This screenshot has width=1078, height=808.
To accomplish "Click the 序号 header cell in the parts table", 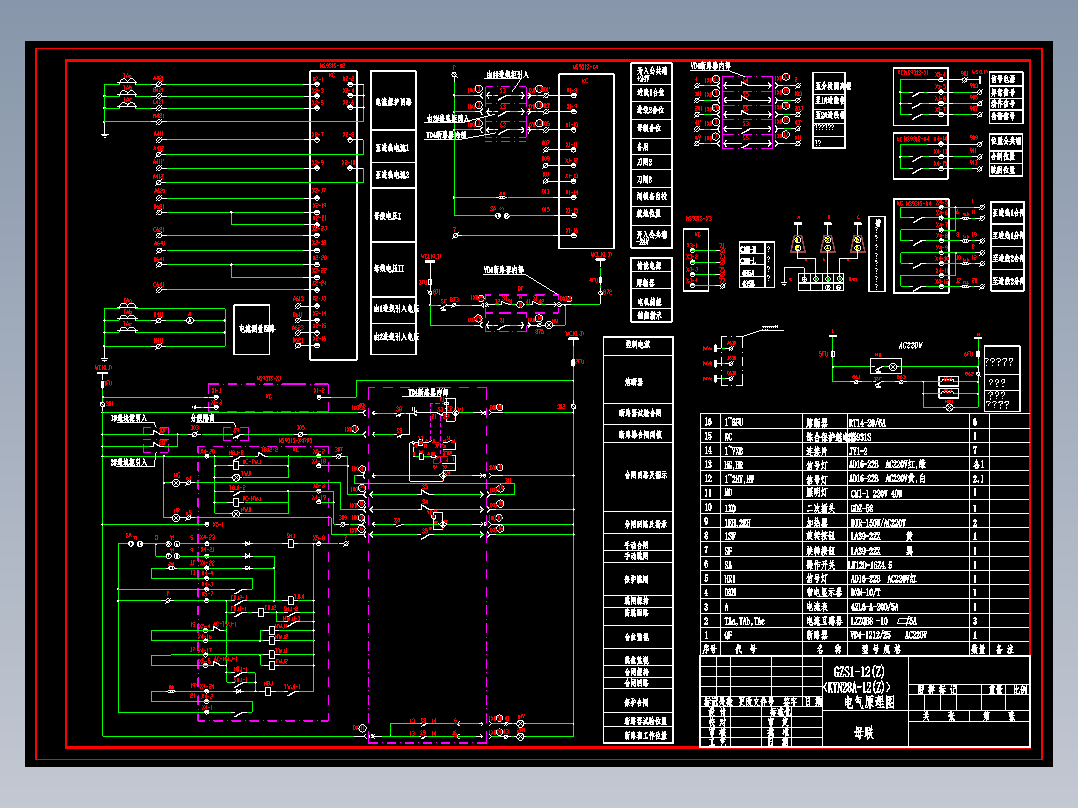I will point(710,649).
